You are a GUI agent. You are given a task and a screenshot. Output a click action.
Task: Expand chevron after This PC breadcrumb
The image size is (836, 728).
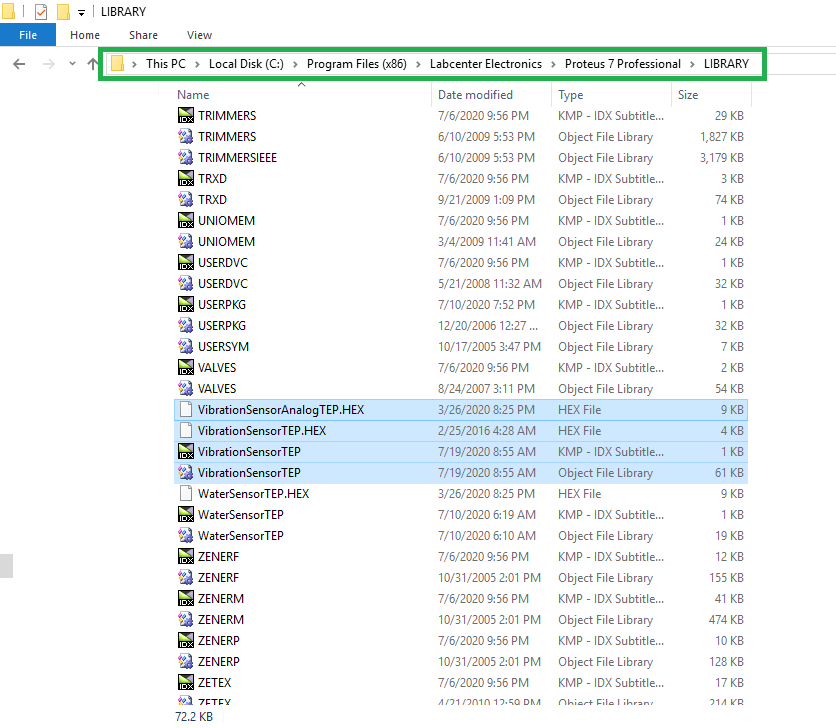click(197, 65)
